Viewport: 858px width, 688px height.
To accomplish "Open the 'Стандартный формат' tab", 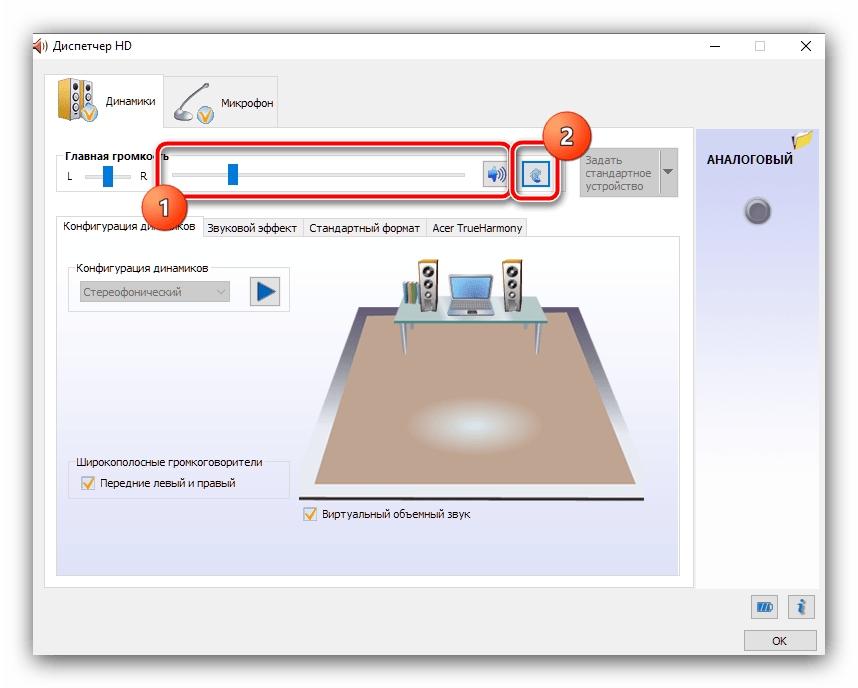I will (364, 228).
